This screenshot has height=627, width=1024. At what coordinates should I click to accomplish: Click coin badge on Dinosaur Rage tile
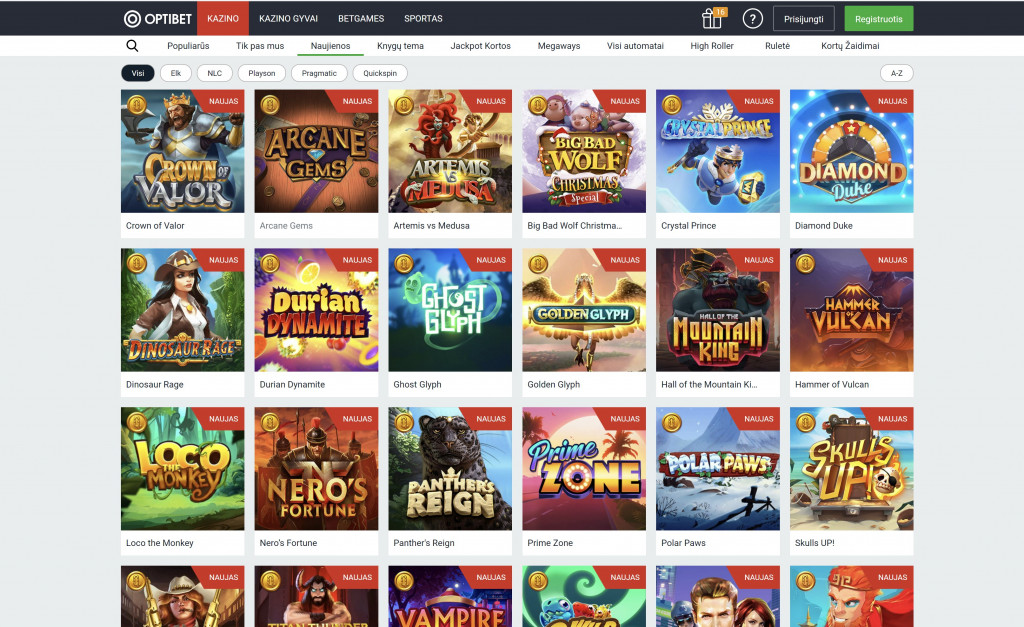134,263
